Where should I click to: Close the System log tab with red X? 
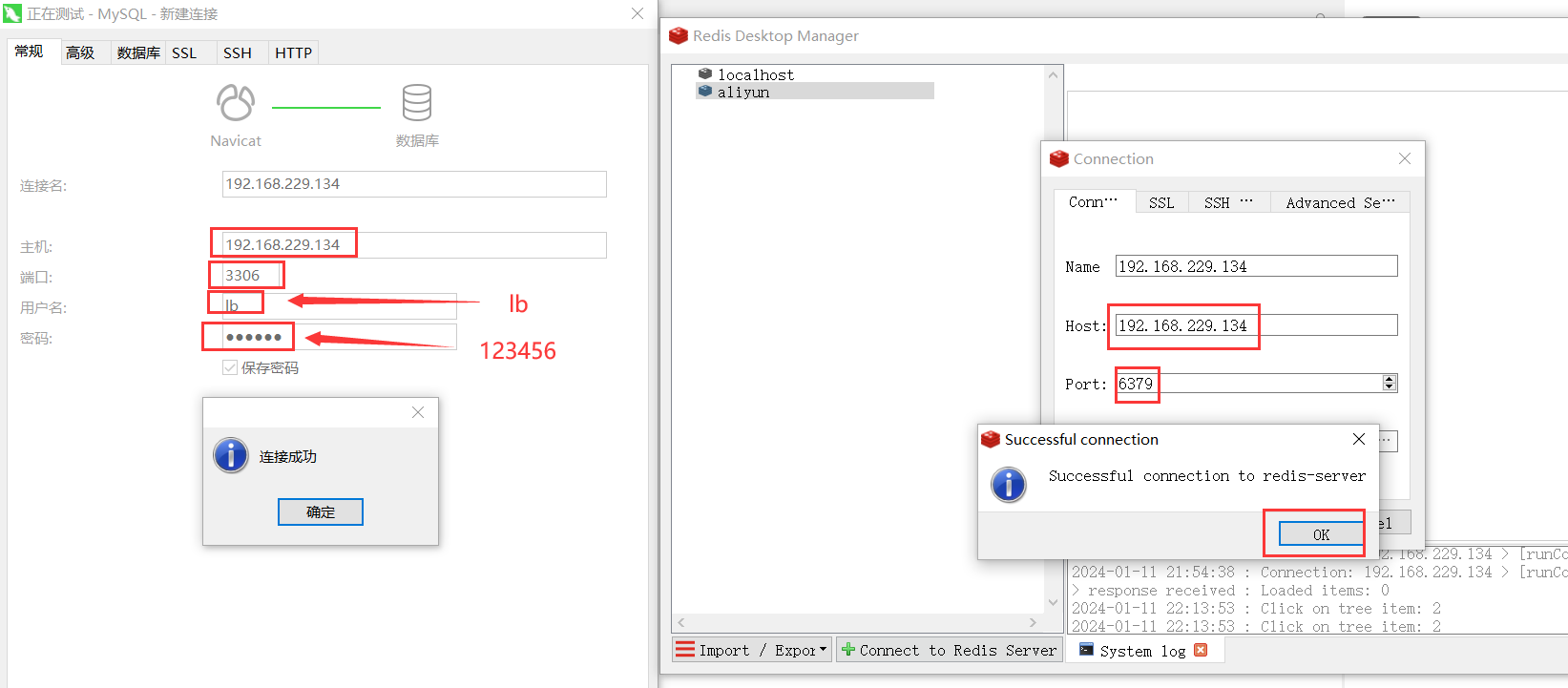coord(1201,650)
